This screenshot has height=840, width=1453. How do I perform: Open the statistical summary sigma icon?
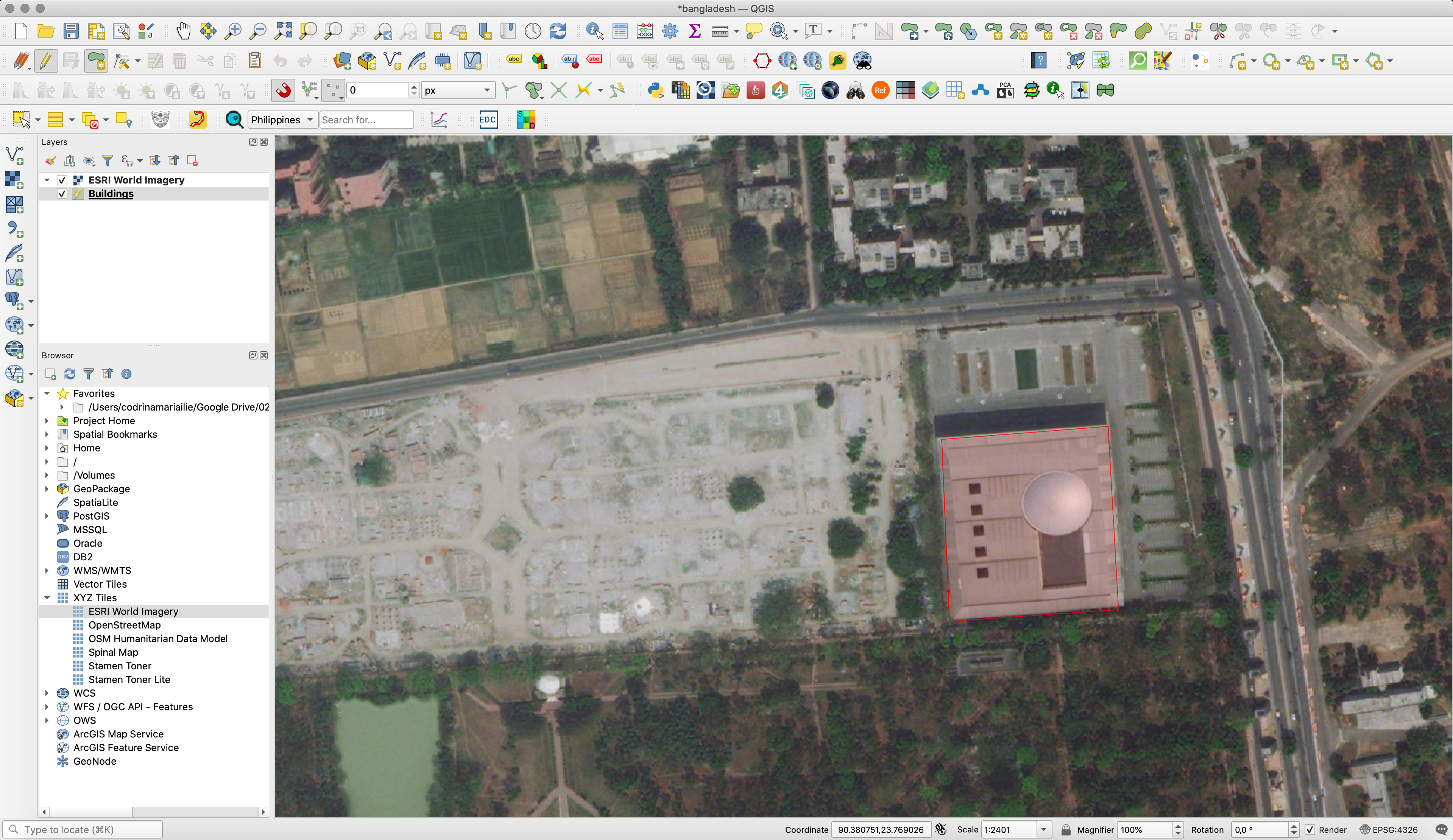click(x=695, y=31)
